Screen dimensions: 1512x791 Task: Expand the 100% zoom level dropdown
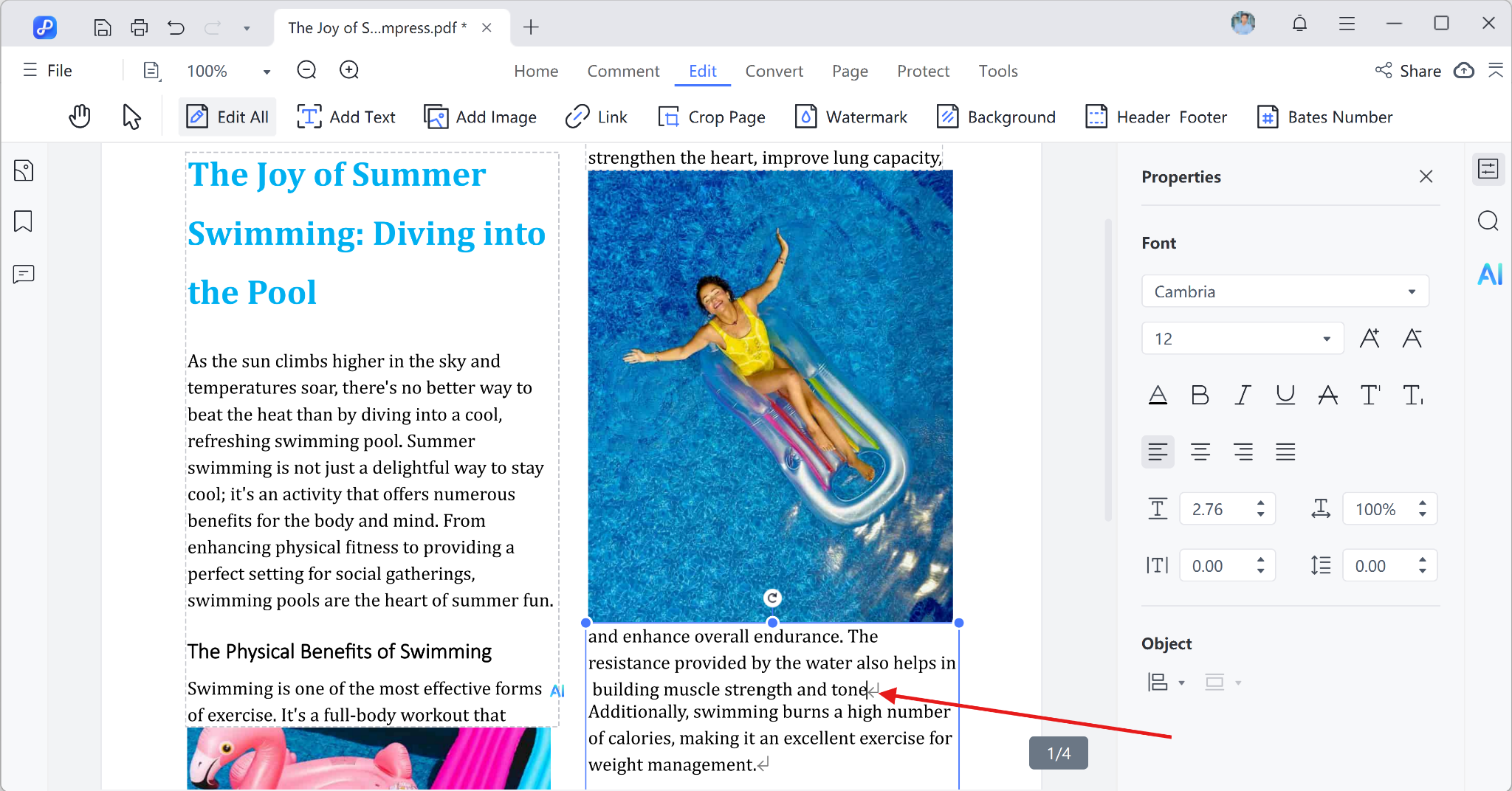tap(267, 72)
